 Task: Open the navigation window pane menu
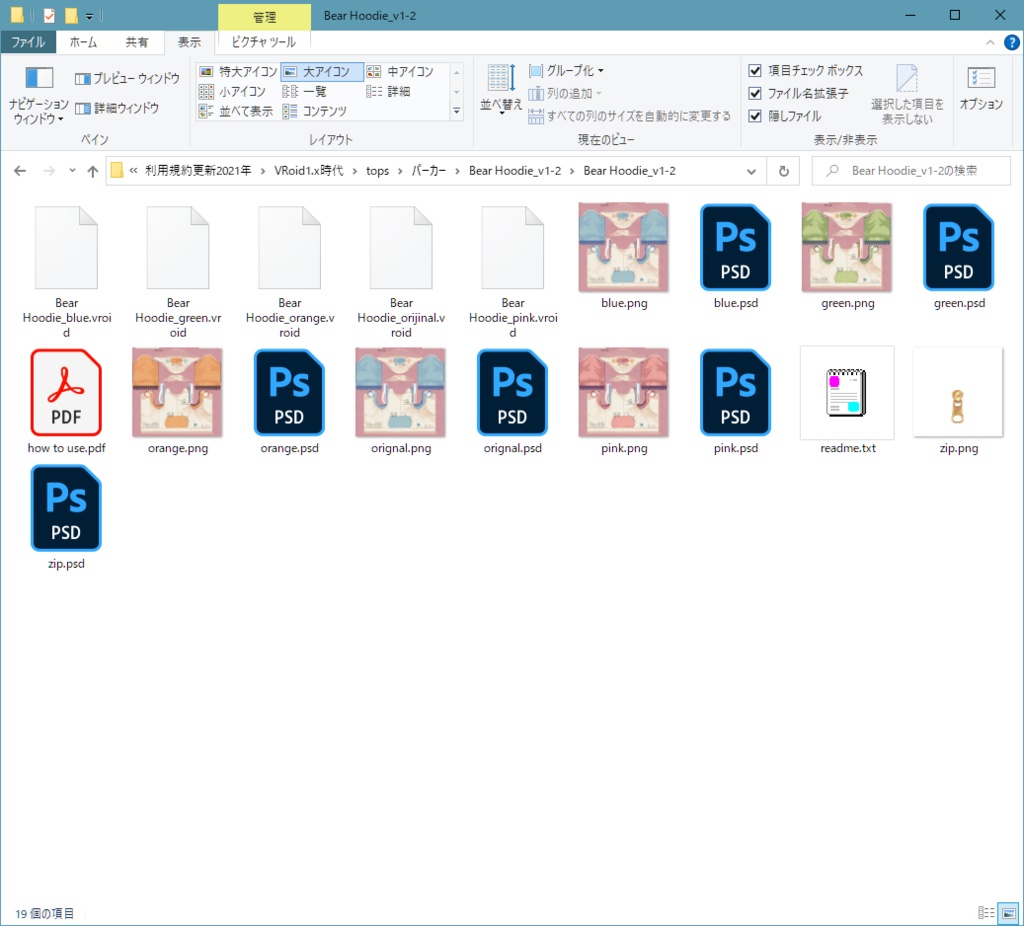(39, 96)
